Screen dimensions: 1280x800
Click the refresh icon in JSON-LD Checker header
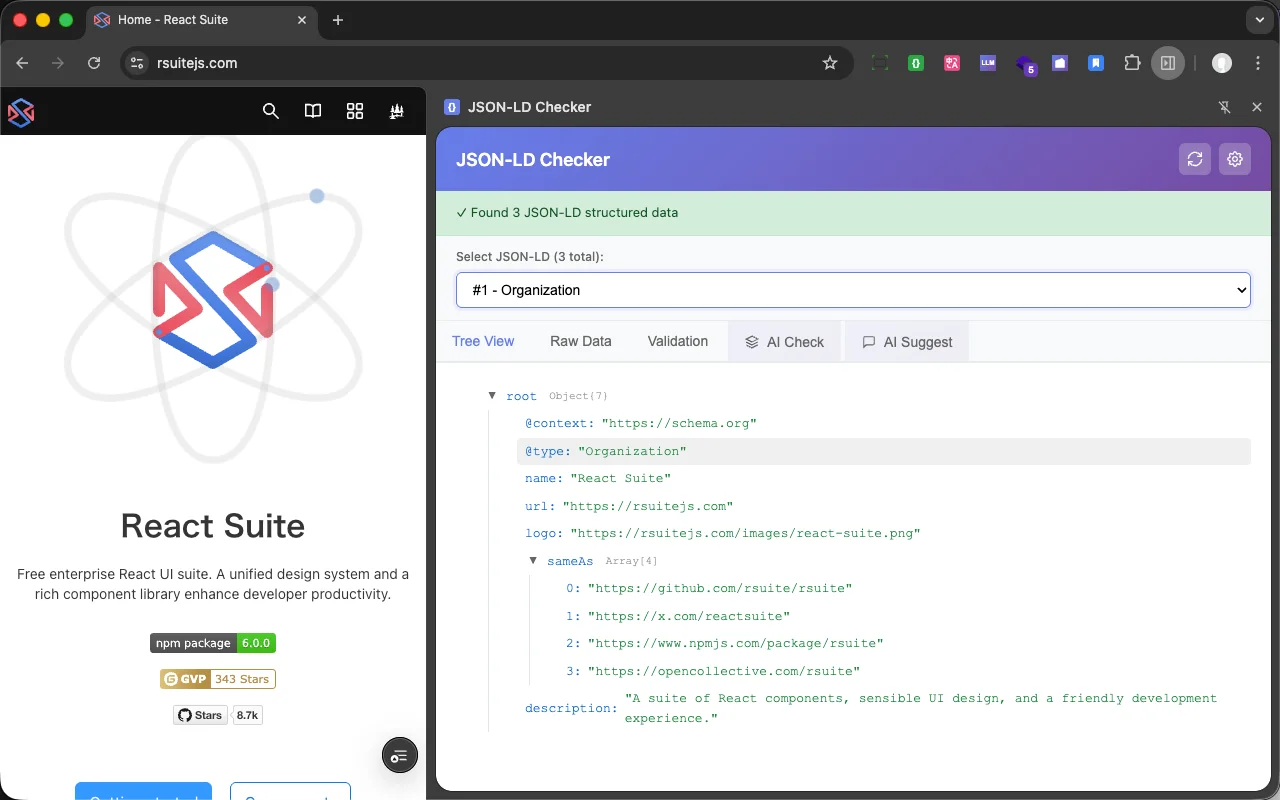click(x=1195, y=159)
